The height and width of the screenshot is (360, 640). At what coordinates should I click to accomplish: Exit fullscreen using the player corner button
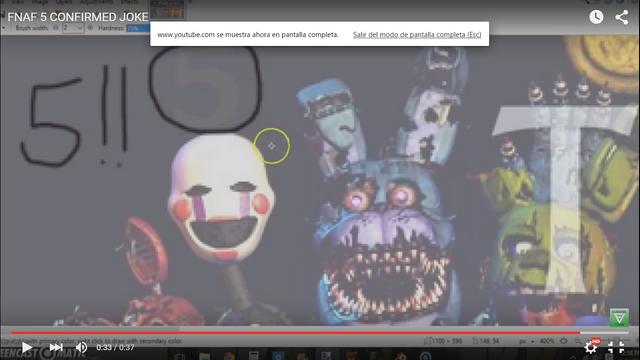pos(616,347)
